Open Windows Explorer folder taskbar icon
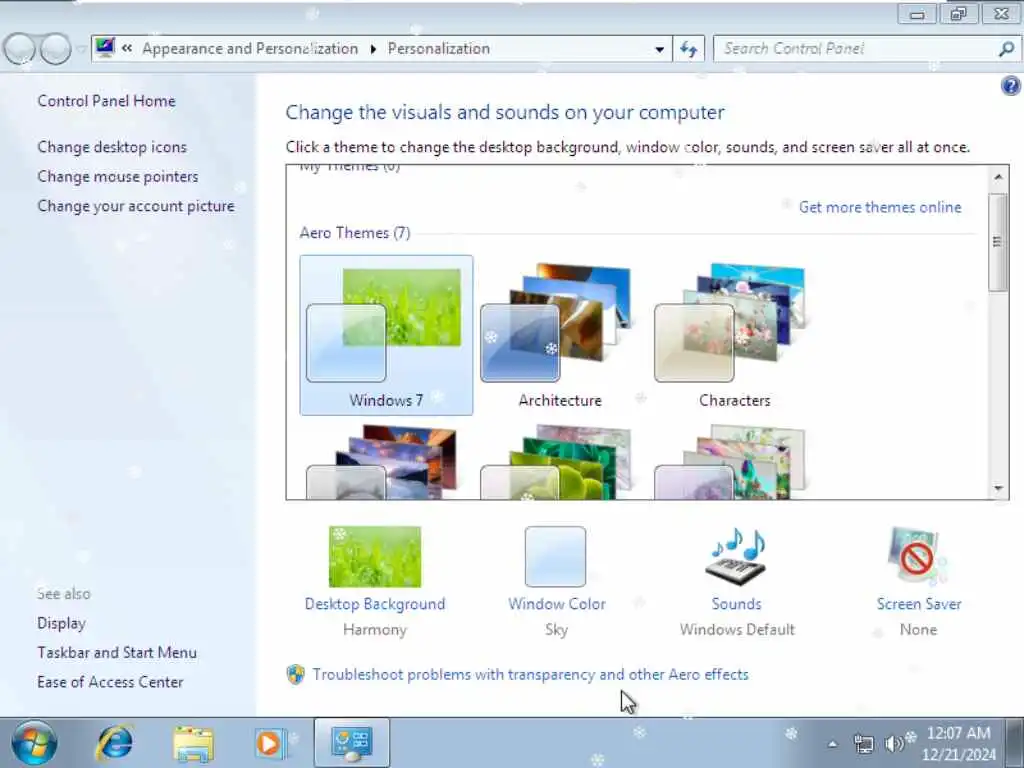The height and width of the screenshot is (768, 1024). click(193, 743)
